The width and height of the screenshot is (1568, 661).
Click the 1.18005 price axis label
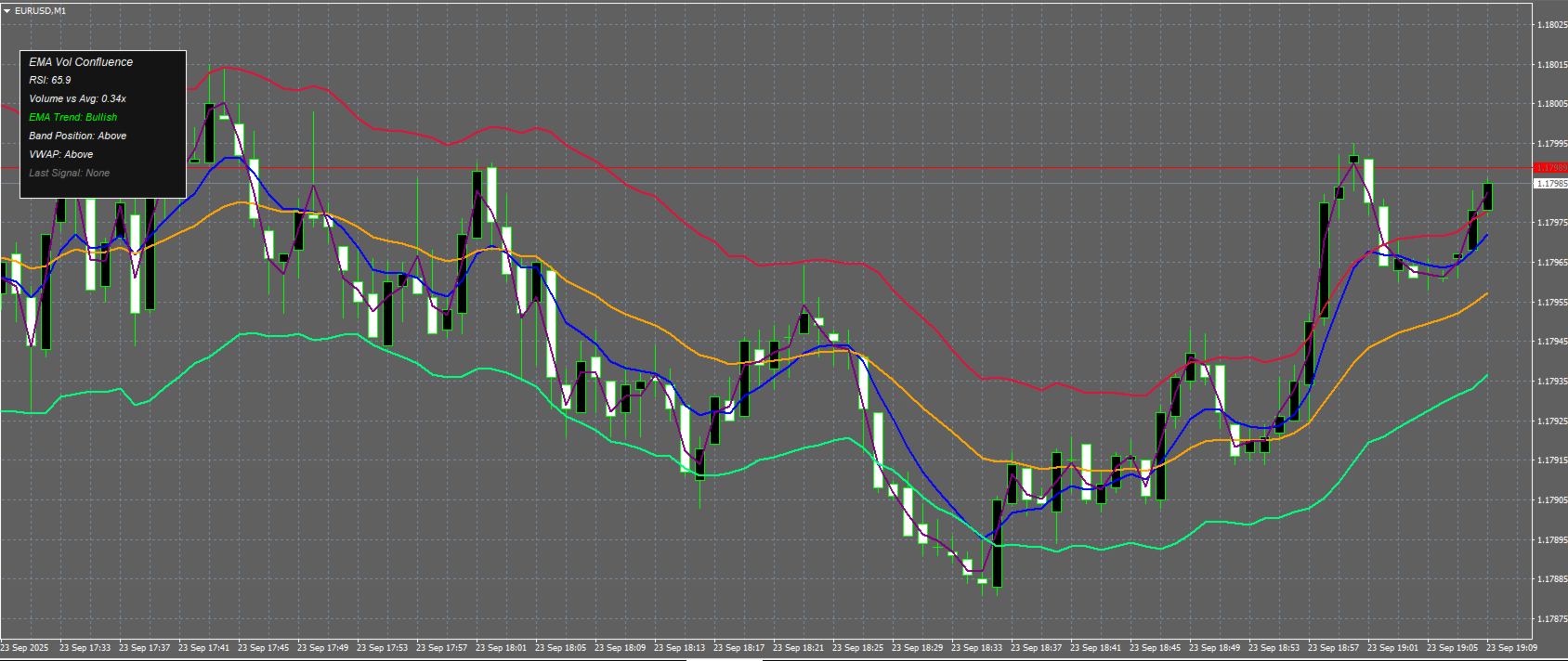click(1552, 104)
